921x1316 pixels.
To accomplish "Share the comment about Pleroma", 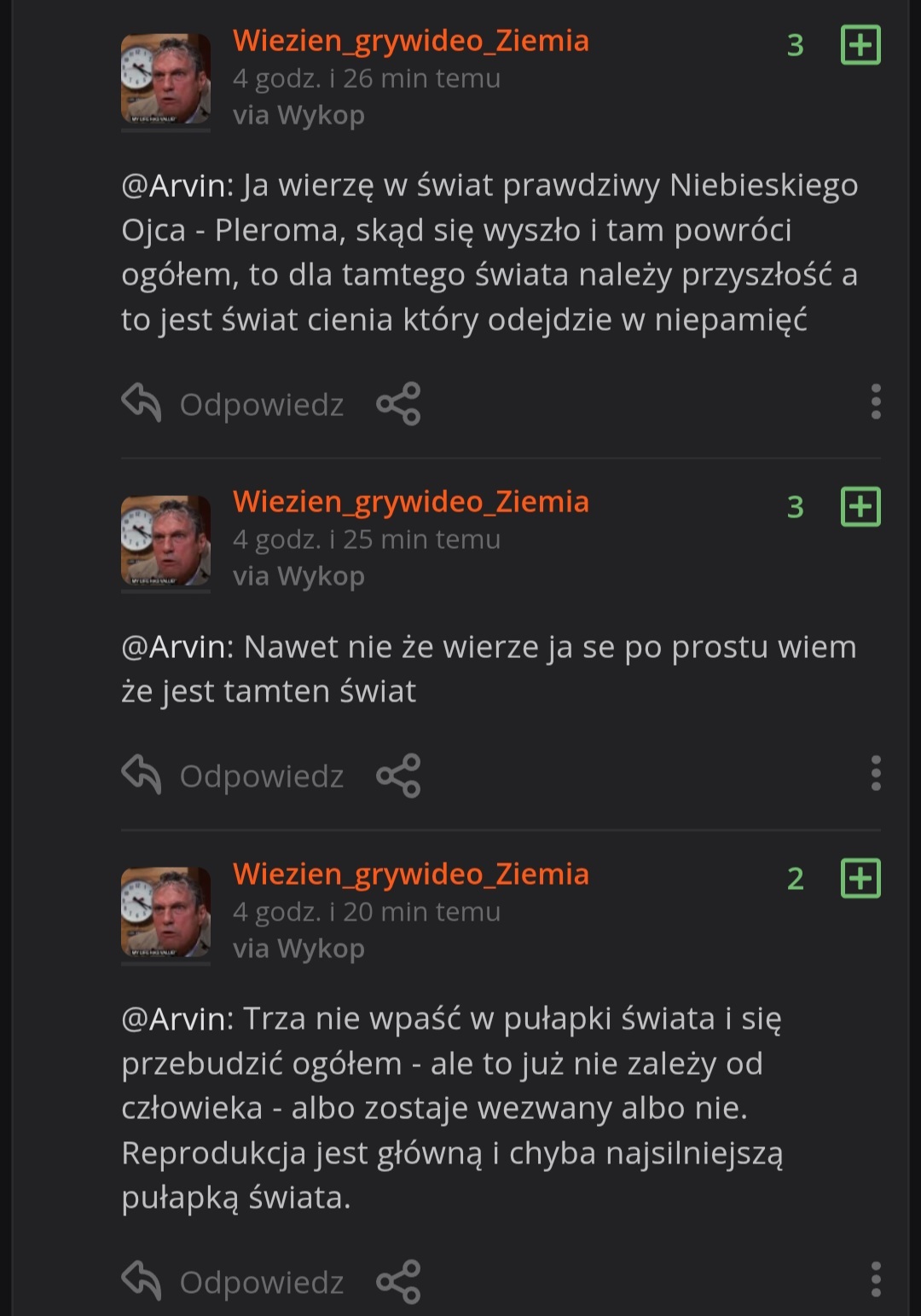I will coord(398,403).
